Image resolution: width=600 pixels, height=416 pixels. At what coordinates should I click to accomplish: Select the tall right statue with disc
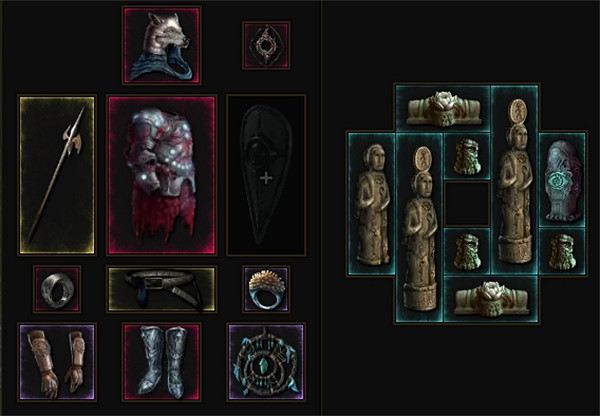[515, 180]
